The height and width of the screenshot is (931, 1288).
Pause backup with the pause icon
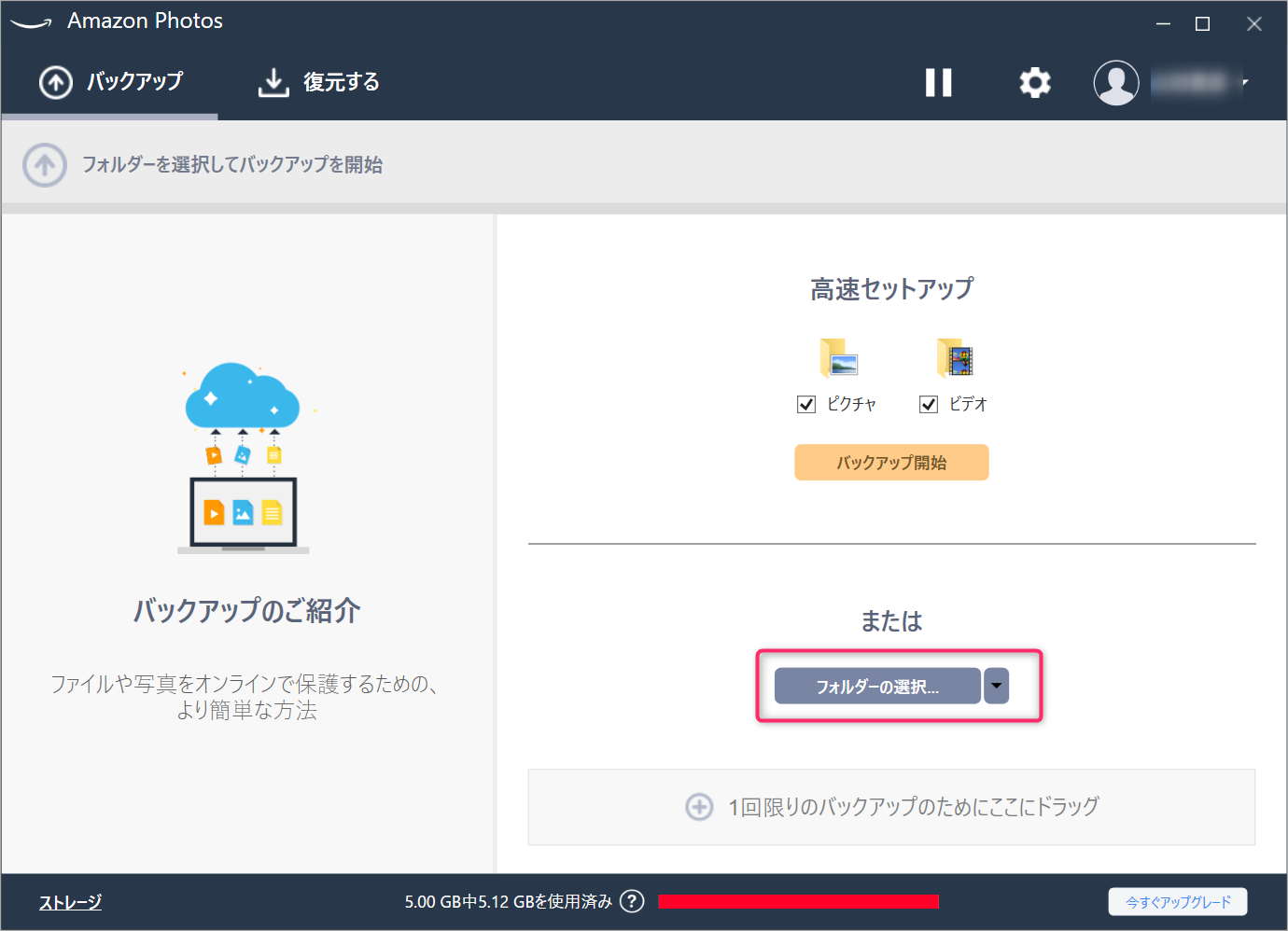(x=938, y=83)
